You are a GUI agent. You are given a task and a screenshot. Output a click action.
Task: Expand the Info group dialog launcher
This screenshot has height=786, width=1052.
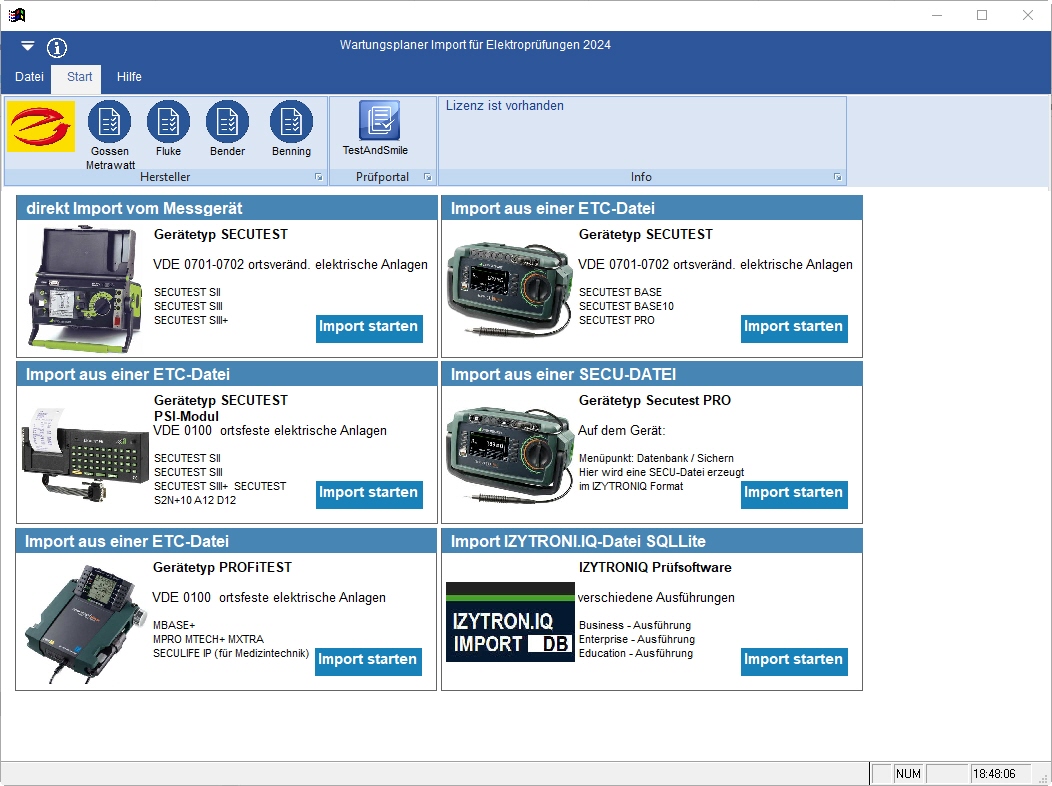[838, 177]
